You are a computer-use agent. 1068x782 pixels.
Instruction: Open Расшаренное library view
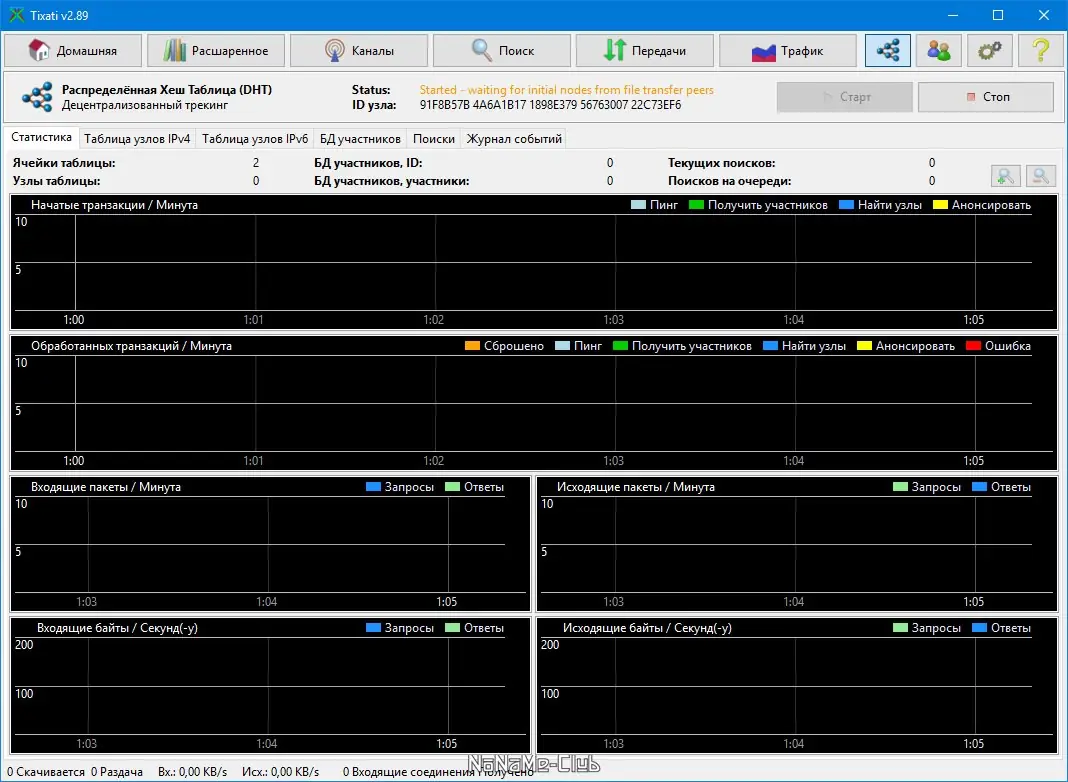[216, 50]
